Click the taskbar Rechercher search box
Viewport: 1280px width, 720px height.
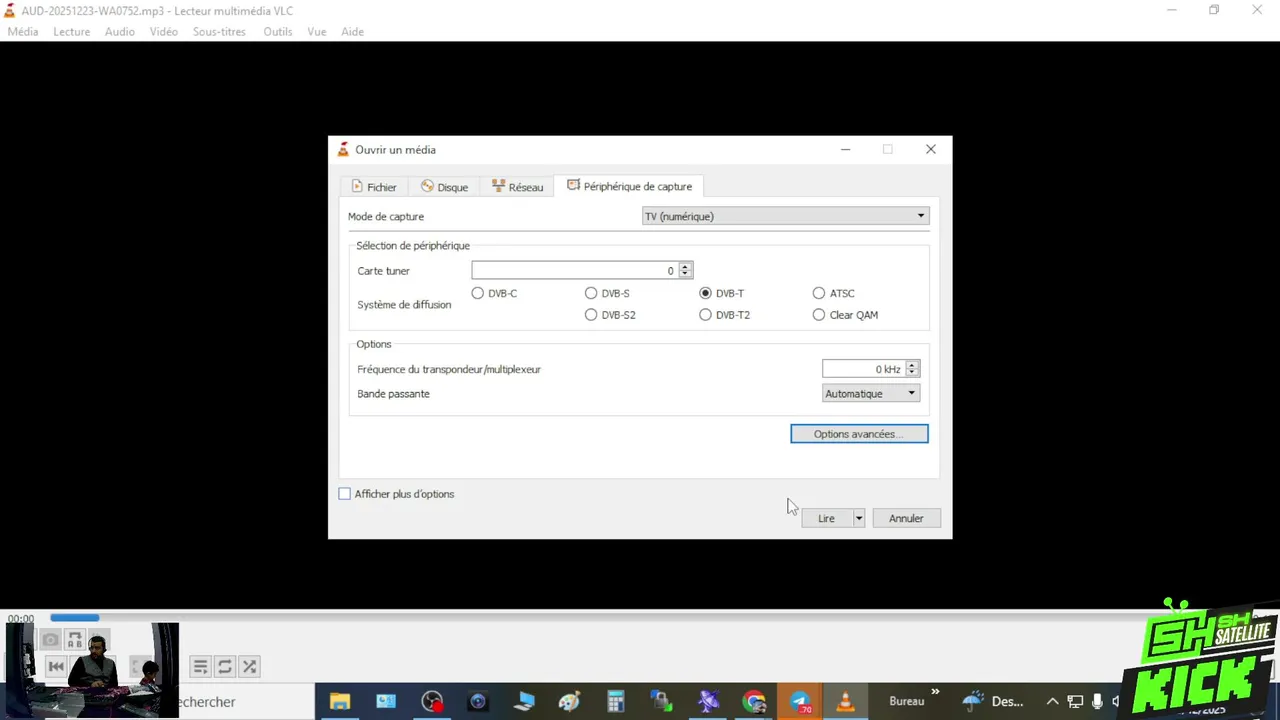(245, 702)
